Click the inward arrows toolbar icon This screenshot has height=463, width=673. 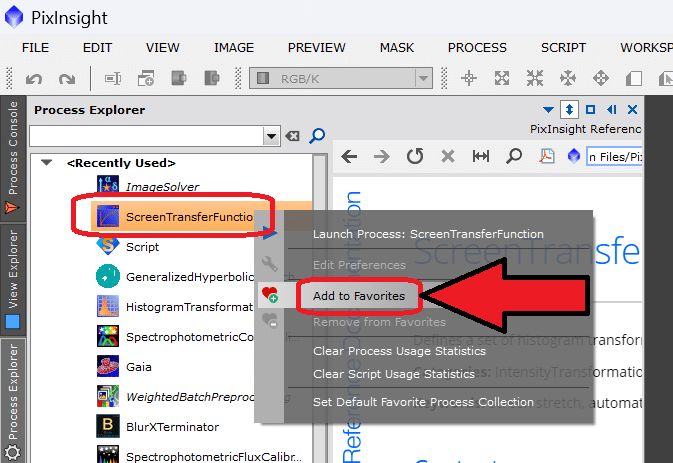[535, 79]
